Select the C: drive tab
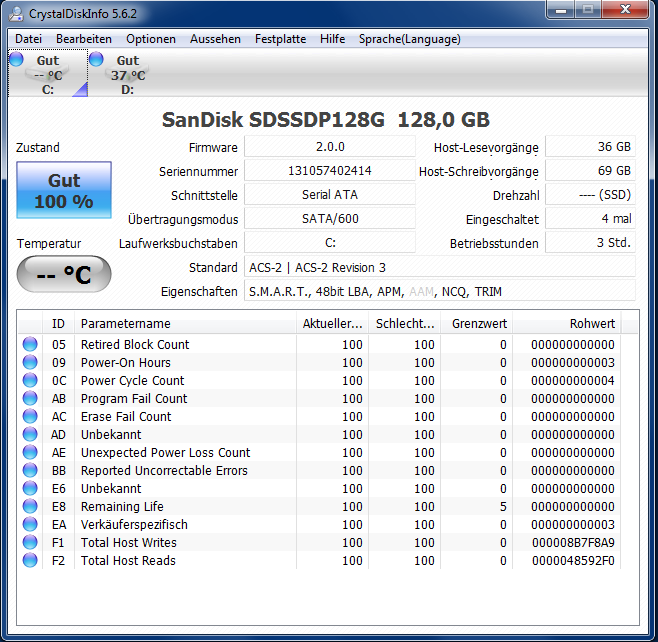 (x=48, y=74)
